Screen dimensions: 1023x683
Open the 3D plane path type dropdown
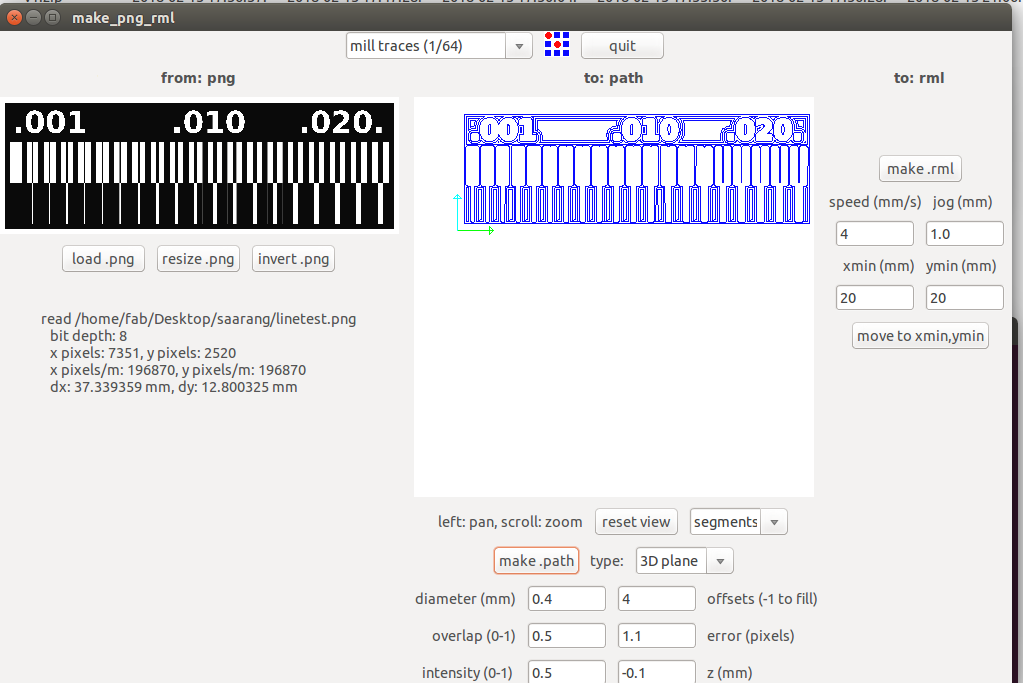click(x=684, y=561)
